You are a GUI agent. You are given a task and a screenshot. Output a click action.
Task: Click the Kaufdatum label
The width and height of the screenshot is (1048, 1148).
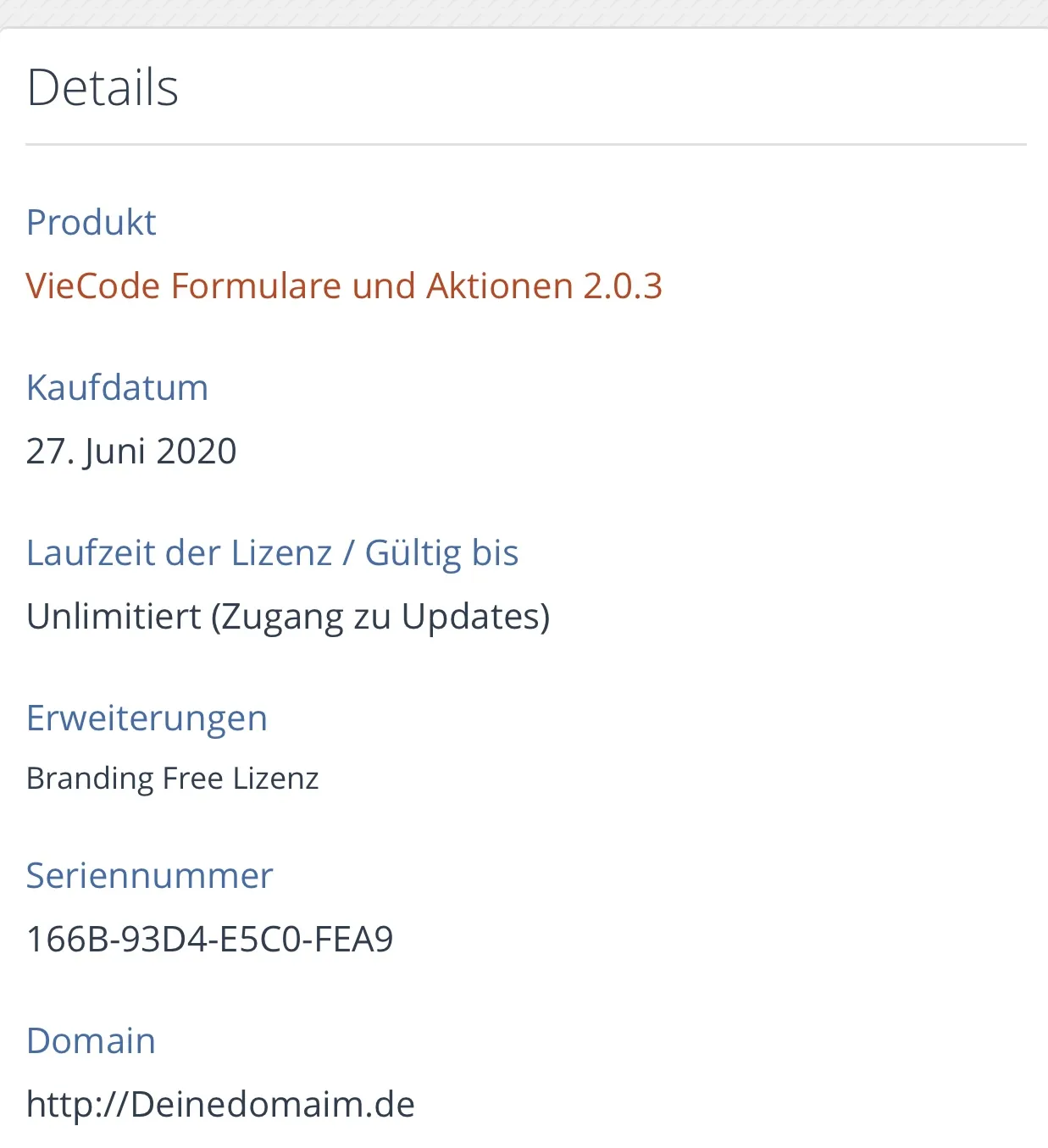coord(117,388)
